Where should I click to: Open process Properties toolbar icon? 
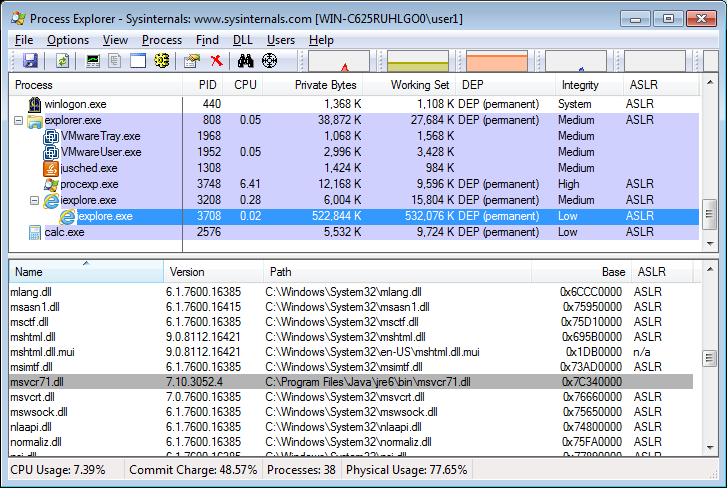[x=192, y=61]
